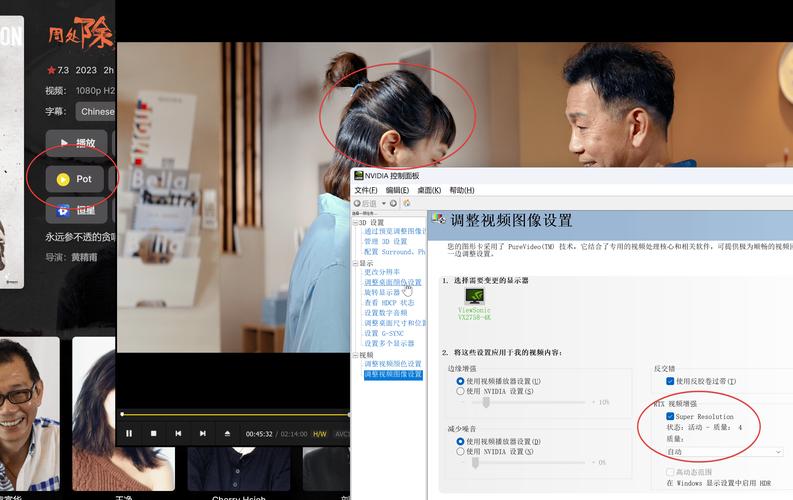Open 旋转显示器 in the tree
The width and height of the screenshot is (793, 500).
tap(382, 293)
